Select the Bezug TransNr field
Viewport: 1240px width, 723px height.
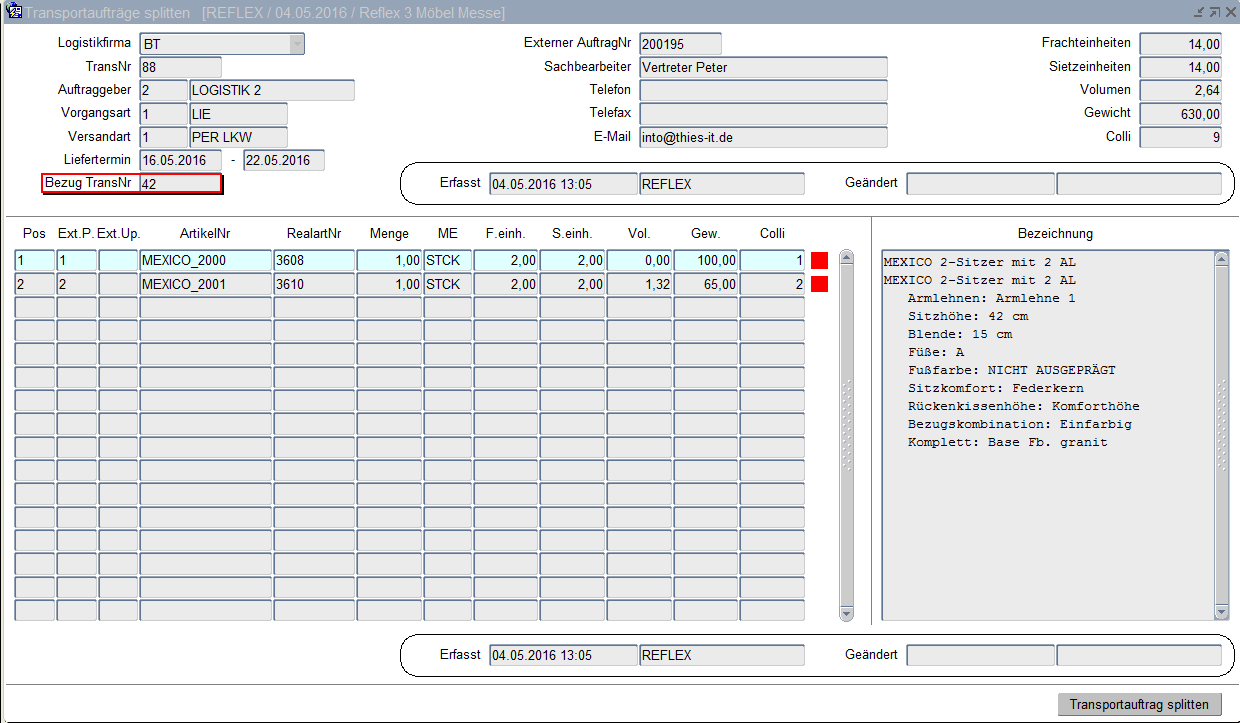pyautogui.click(x=180, y=184)
